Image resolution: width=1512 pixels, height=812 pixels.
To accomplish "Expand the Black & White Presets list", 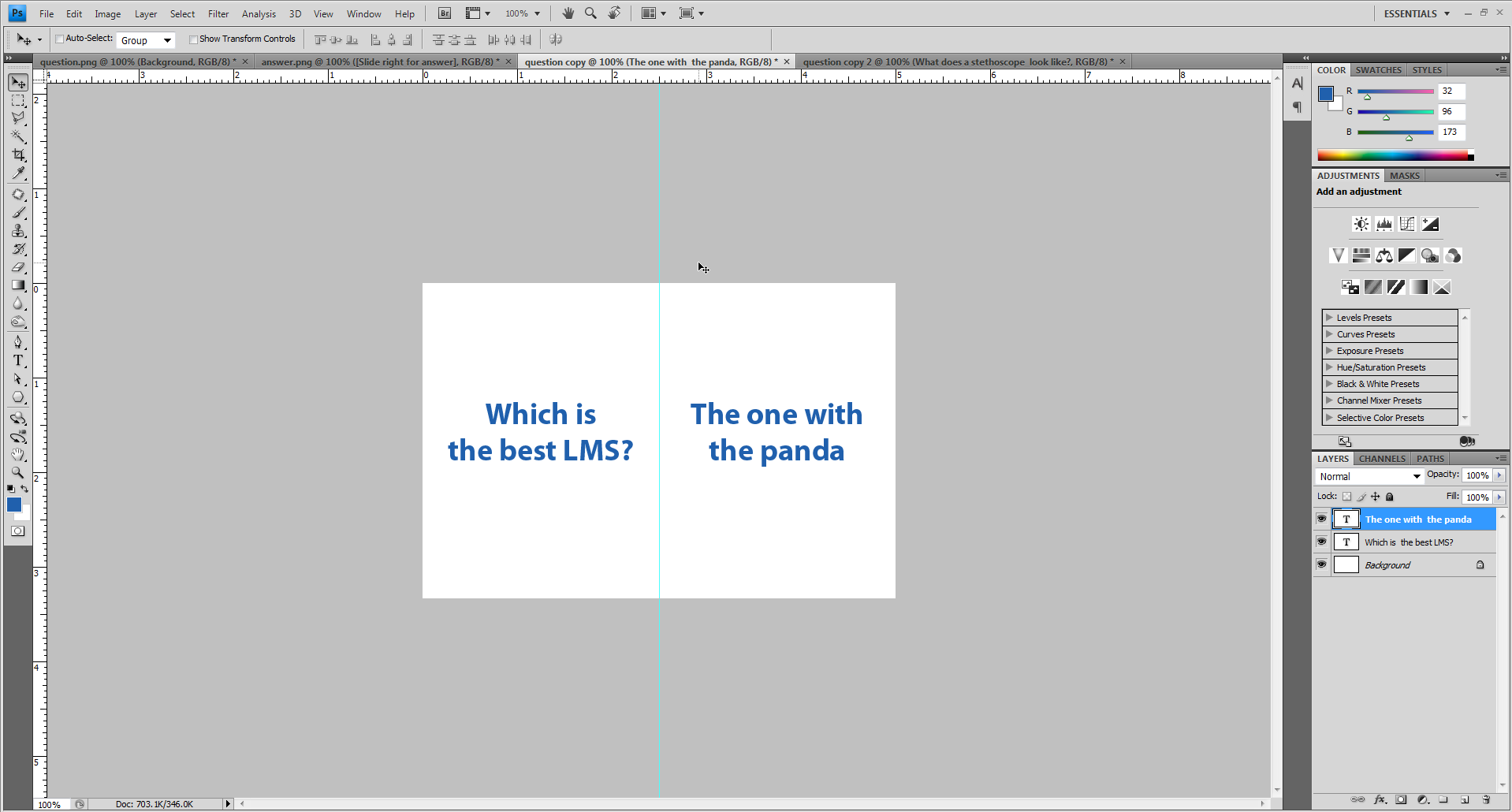I will point(1328,384).
